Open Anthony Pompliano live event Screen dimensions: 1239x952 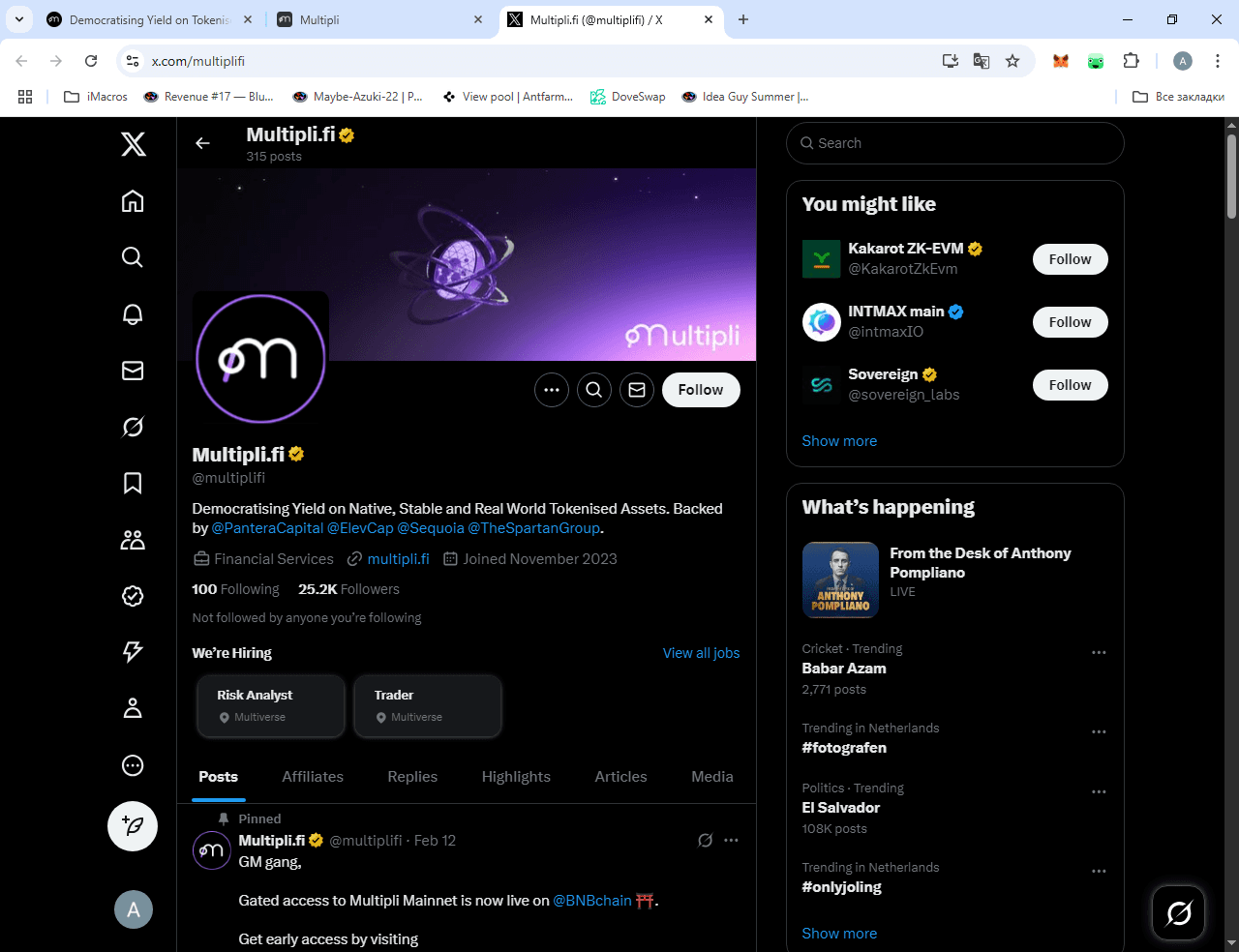click(955, 579)
